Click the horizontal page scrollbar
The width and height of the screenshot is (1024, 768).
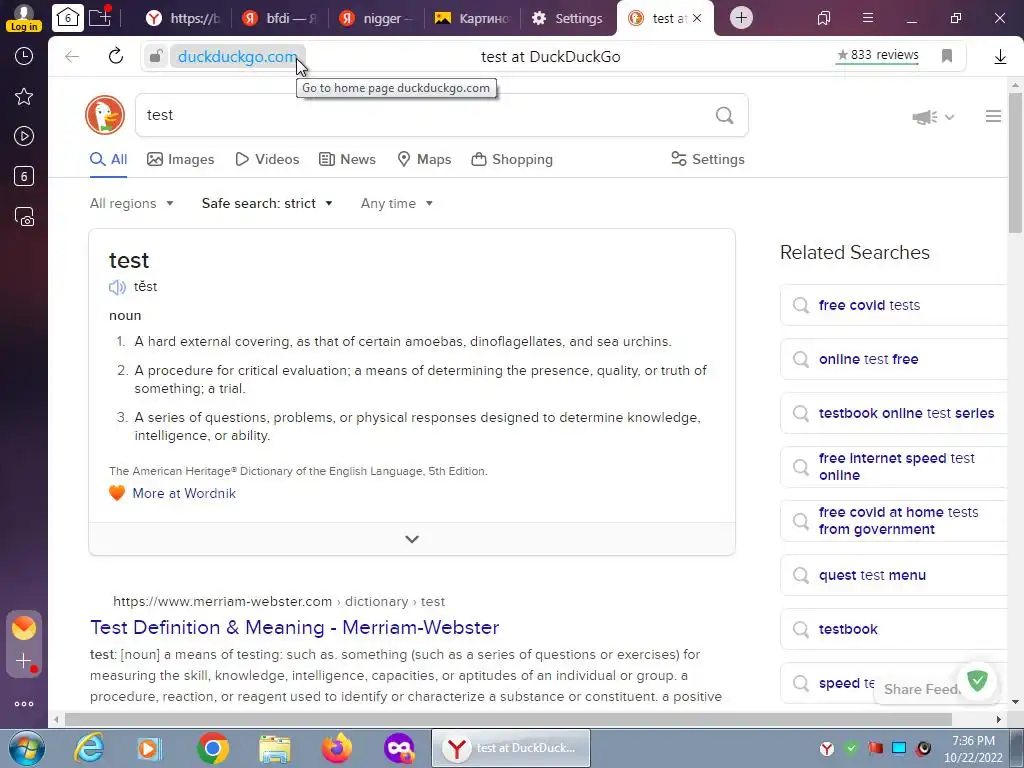point(509,720)
